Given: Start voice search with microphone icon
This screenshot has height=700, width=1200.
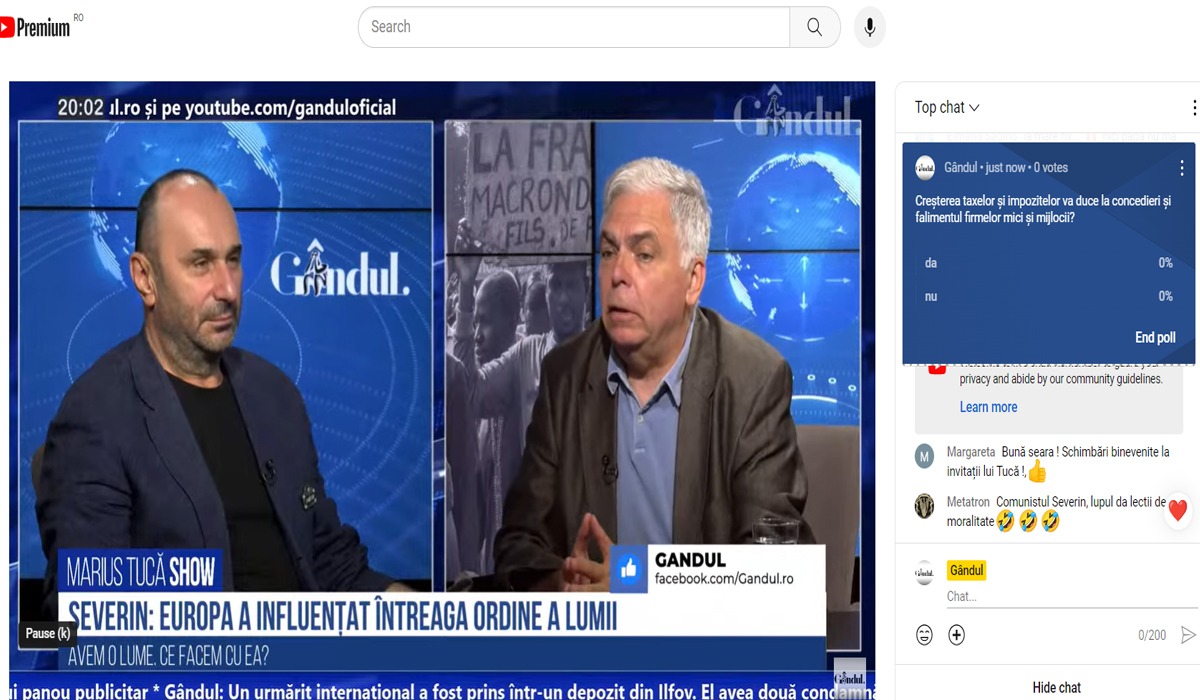Looking at the screenshot, I should pyautogui.click(x=870, y=27).
